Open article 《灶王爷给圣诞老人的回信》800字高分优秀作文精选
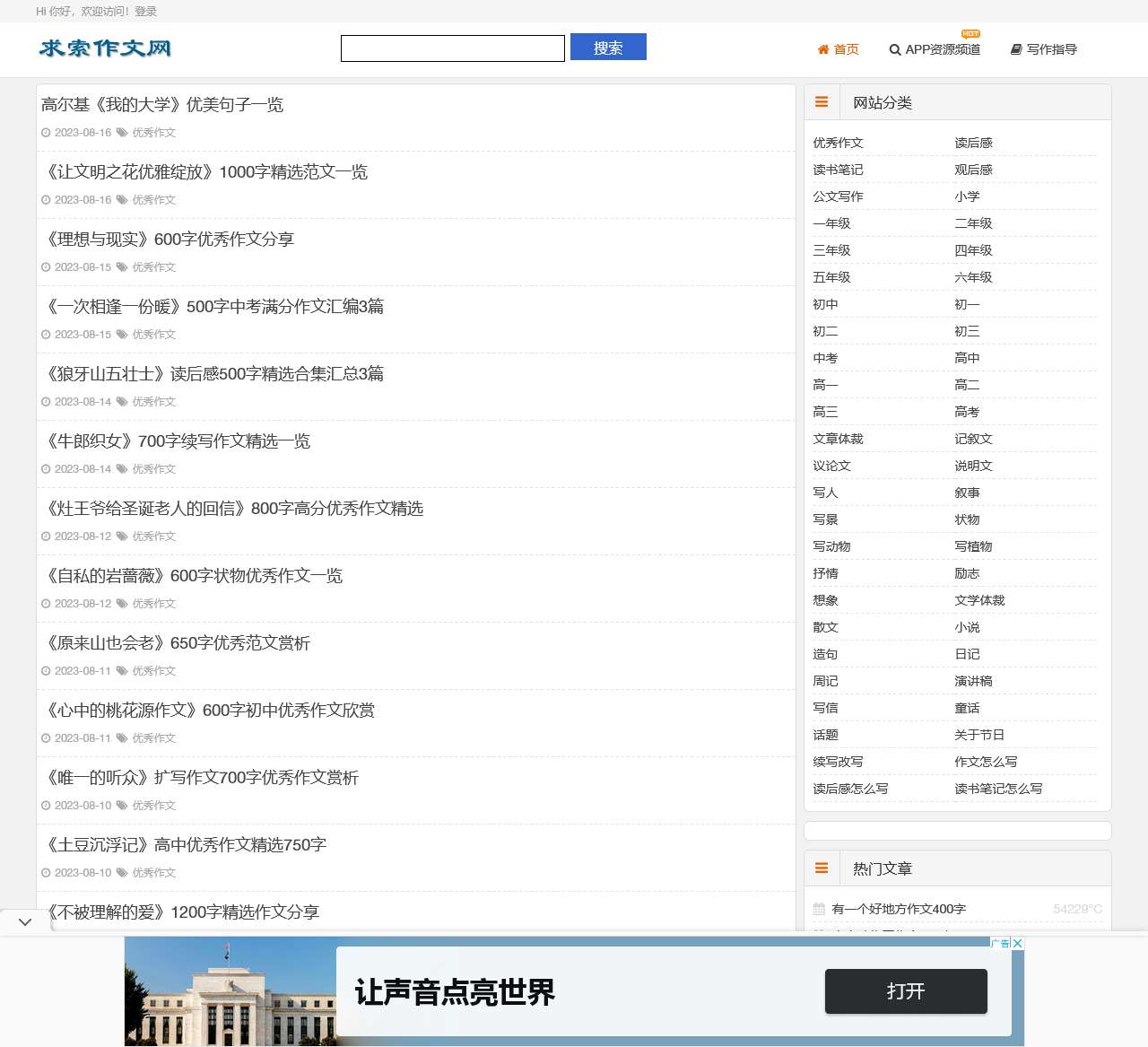The image size is (1148, 1047). (x=232, y=509)
